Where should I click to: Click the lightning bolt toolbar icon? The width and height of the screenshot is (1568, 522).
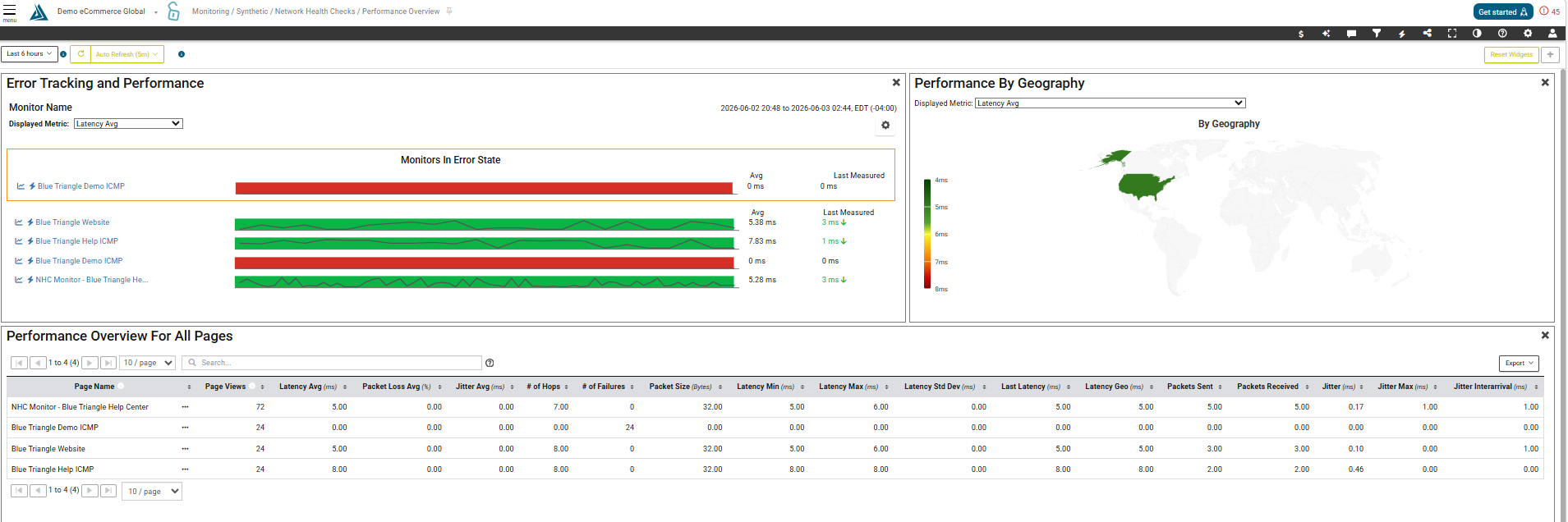click(1402, 34)
